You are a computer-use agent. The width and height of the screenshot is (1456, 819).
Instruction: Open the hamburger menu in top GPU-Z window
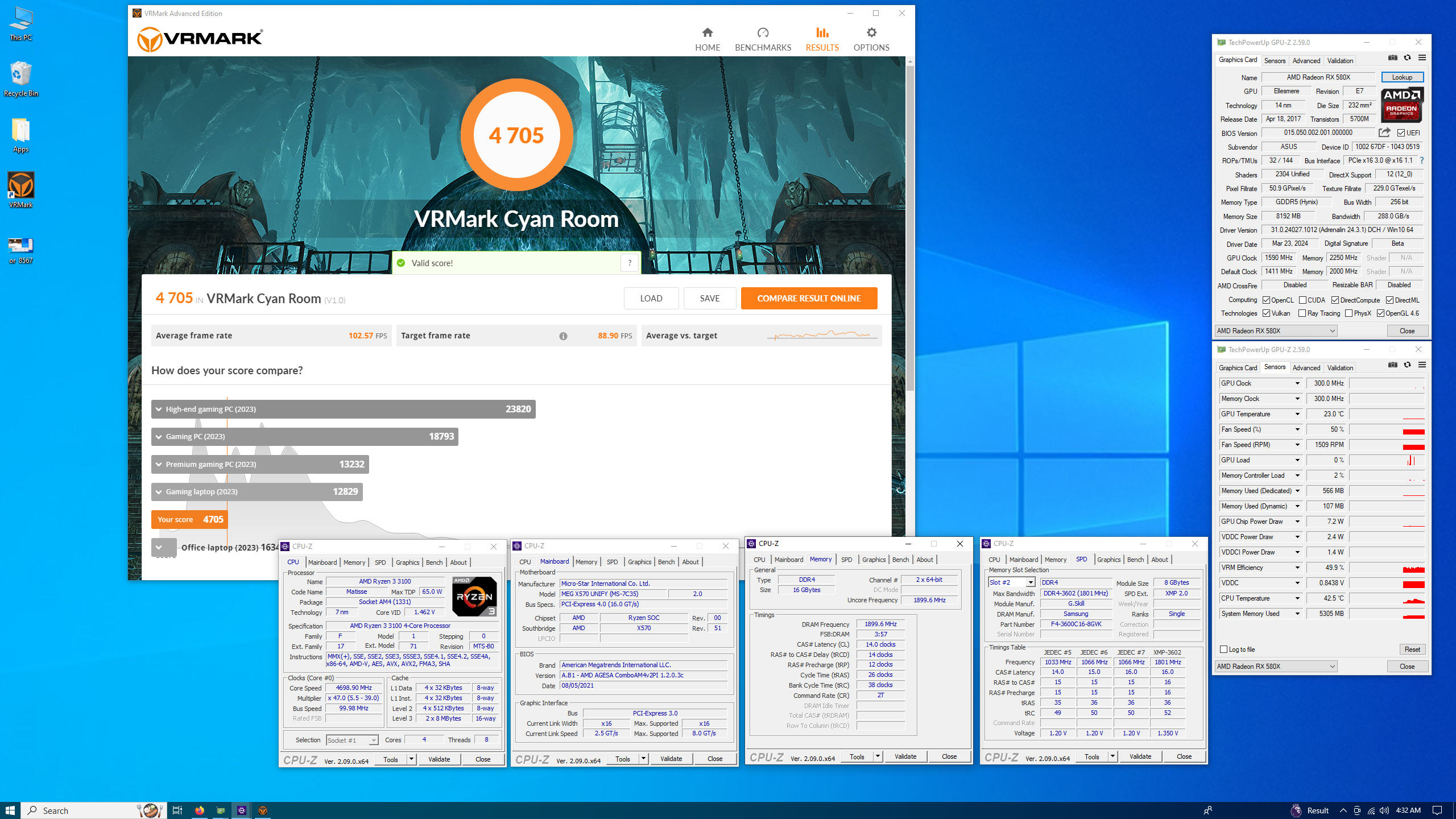point(1422,57)
